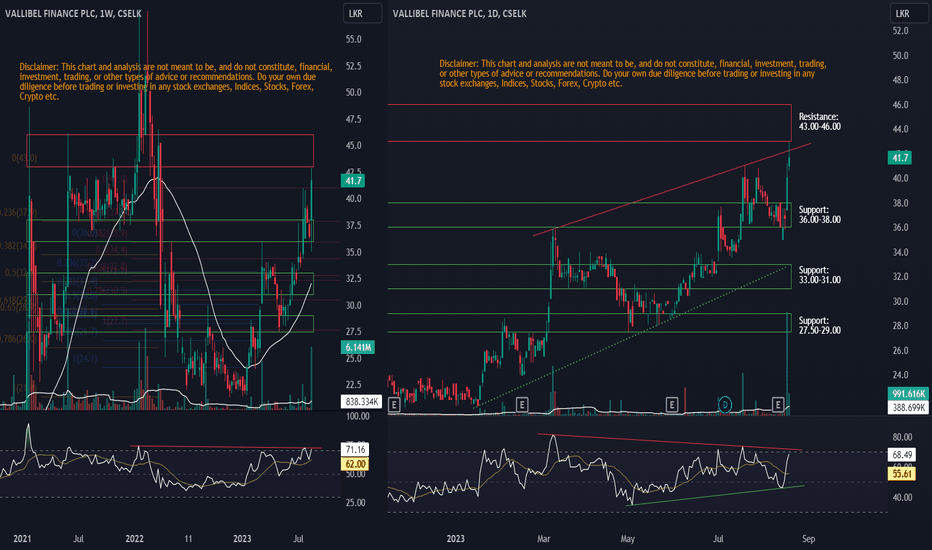Click the 71.16 RSI value label
Image resolution: width=932 pixels, height=550 pixels.
[x=355, y=450]
